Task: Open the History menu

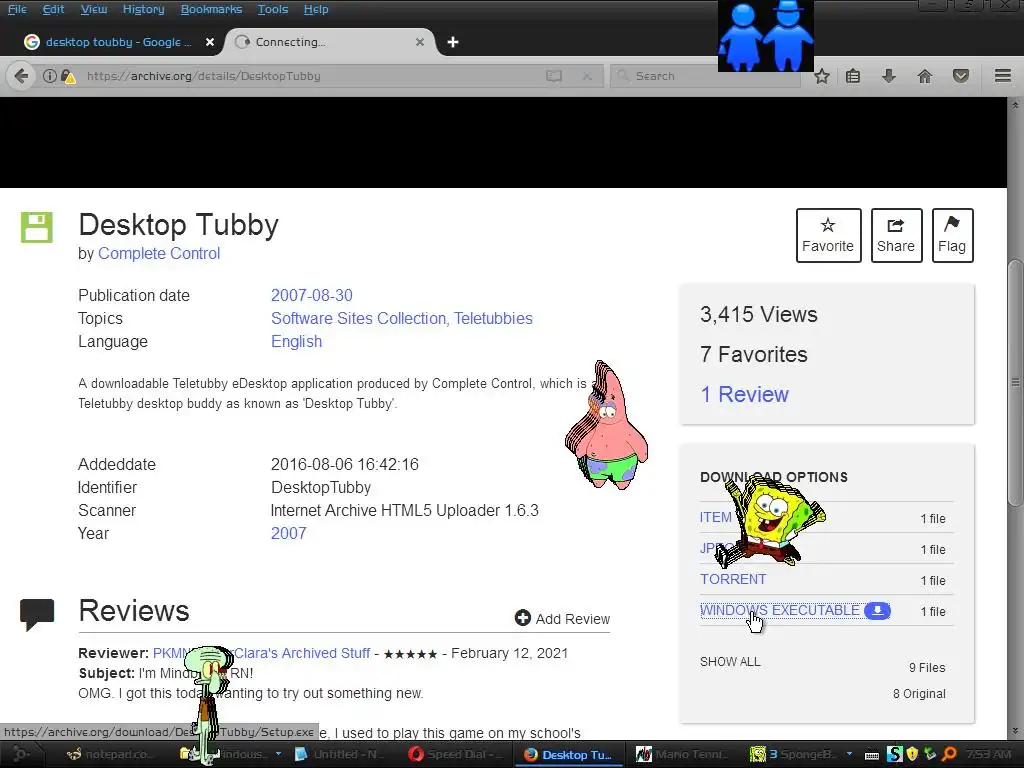Action: point(143,9)
